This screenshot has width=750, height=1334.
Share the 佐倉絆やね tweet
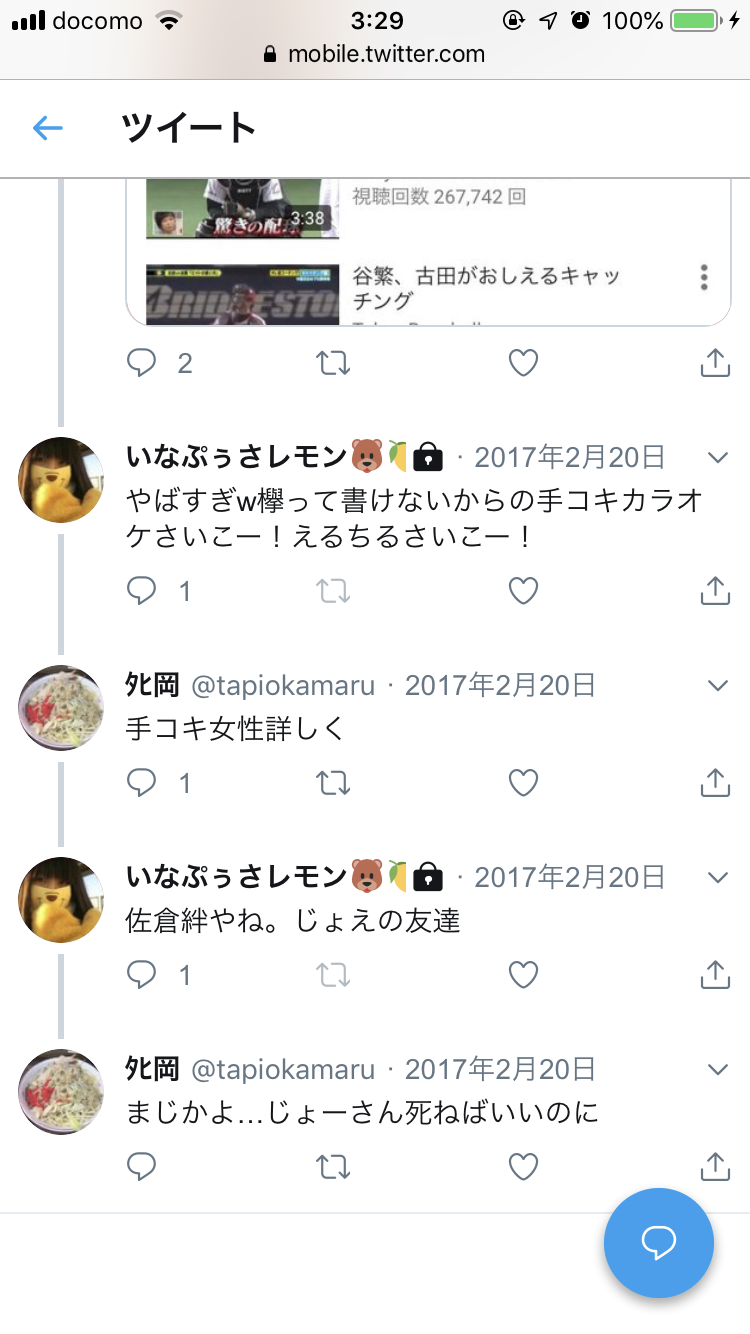(x=715, y=973)
